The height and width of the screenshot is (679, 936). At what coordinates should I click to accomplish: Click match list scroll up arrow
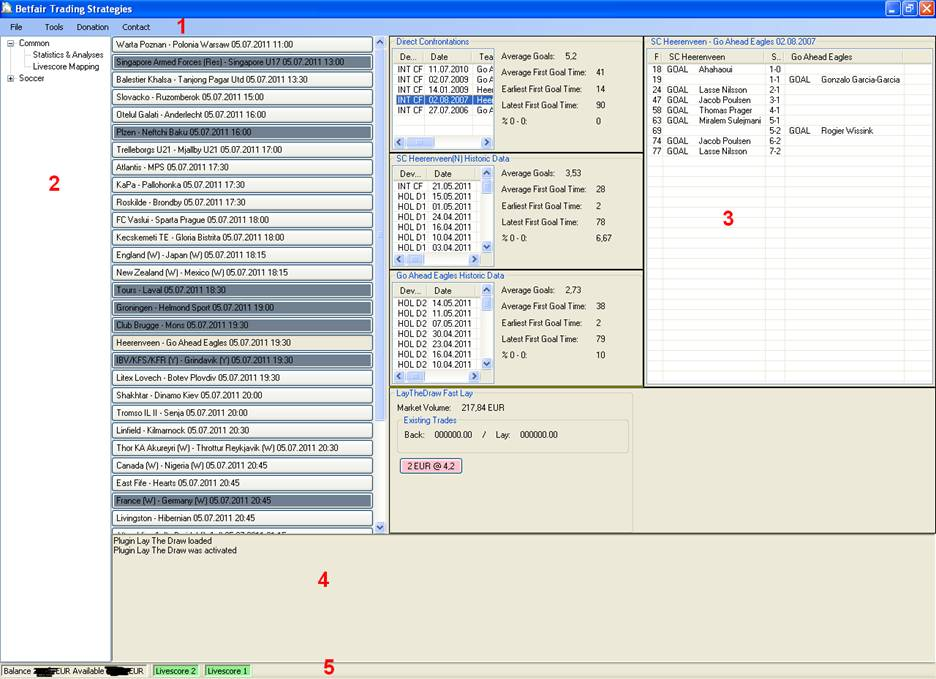pyautogui.click(x=380, y=43)
